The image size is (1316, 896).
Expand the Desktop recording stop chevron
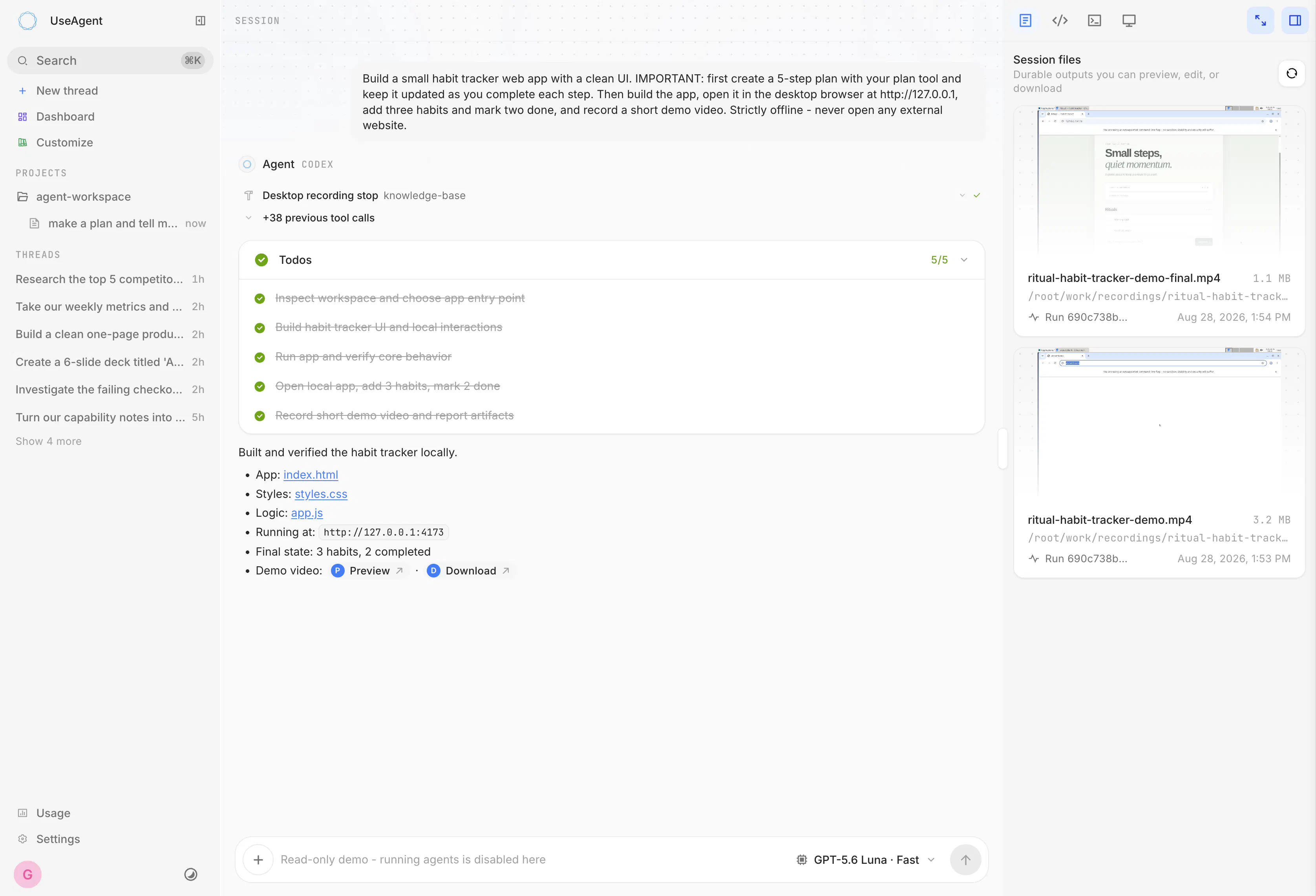point(962,196)
